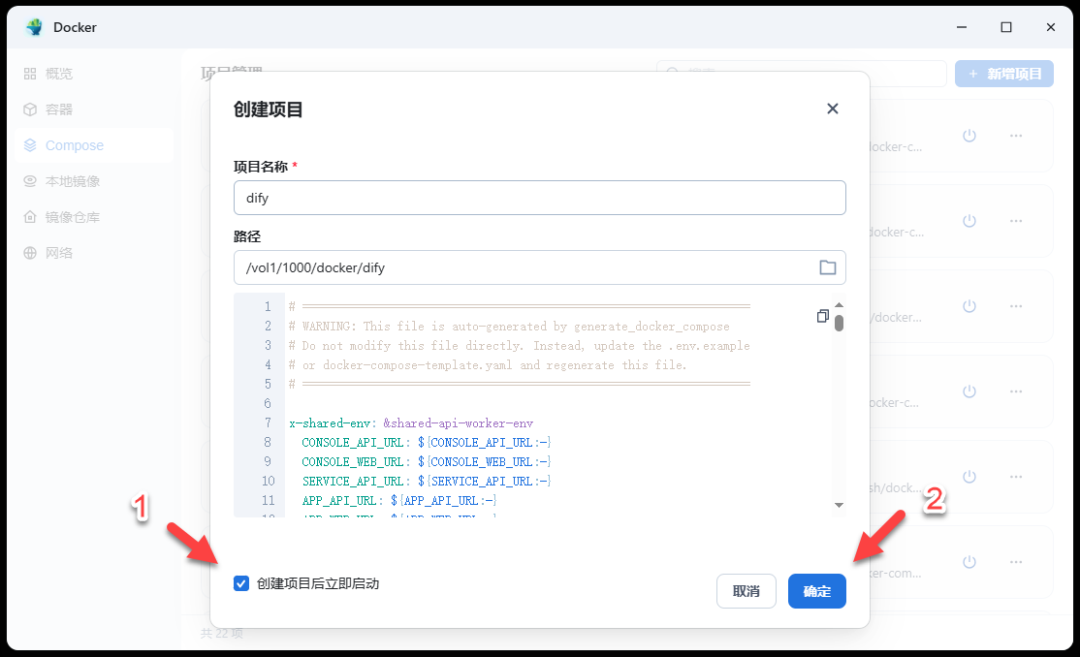Open the more menu in the sh/dock... row
1080x657 pixels.
pos(1016,477)
